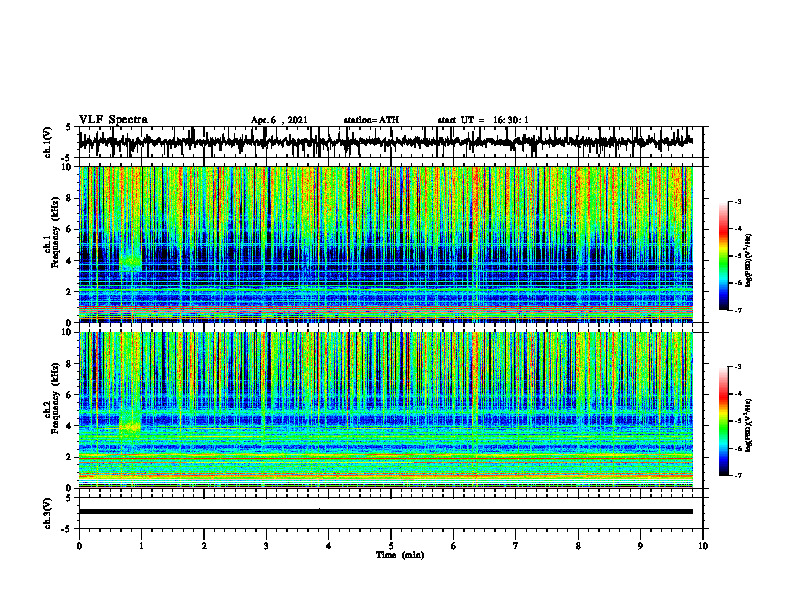Screen dimensions: 792x612
Task: Click the ch.1 spectrogram panel
Action: [x=385, y=244]
